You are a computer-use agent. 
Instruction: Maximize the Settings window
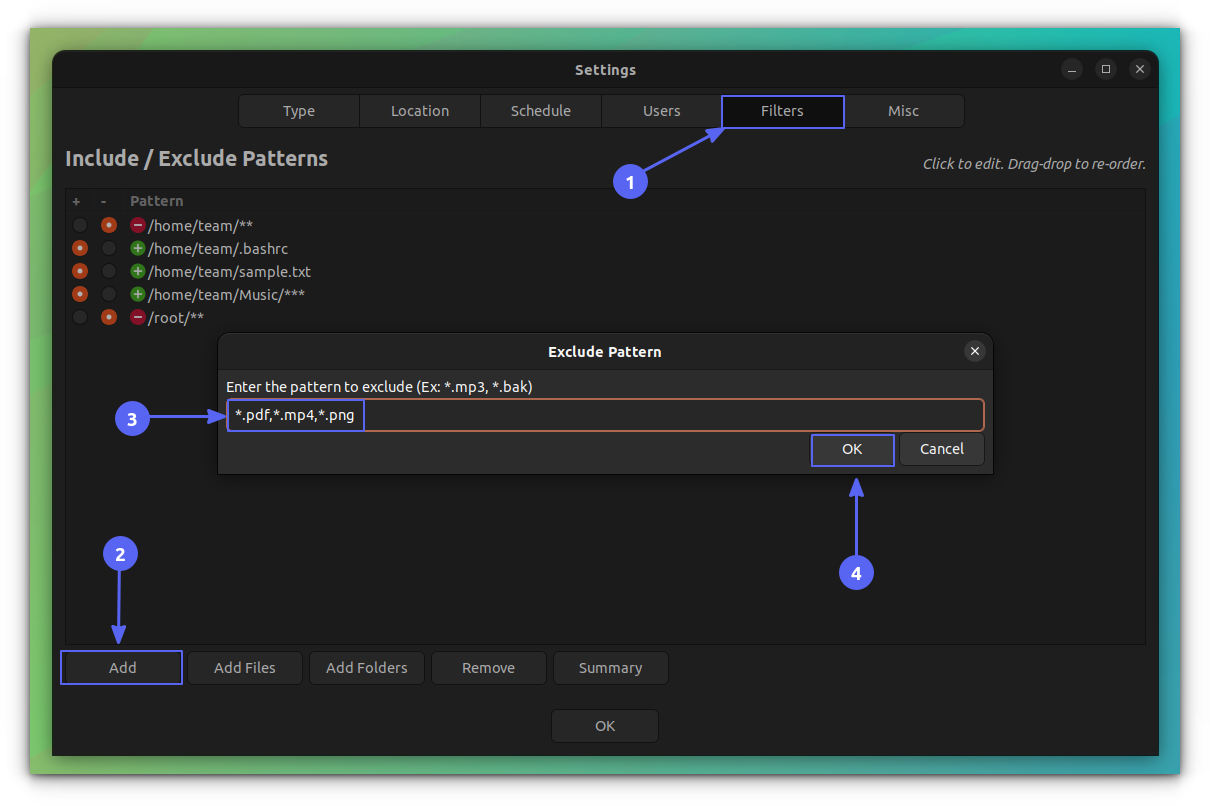coord(1106,69)
